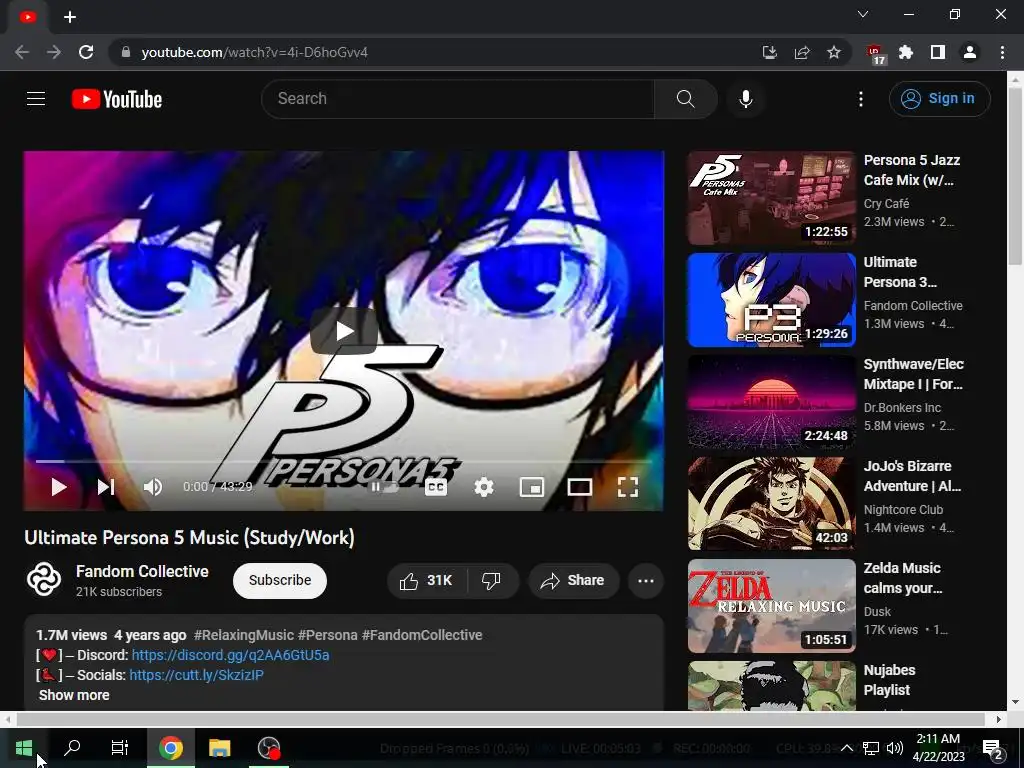Image resolution: width=1024 pixels, height=768 pixels.
Task: Open the Chrome three-dot menu
Action: [x=1002, y=52]
